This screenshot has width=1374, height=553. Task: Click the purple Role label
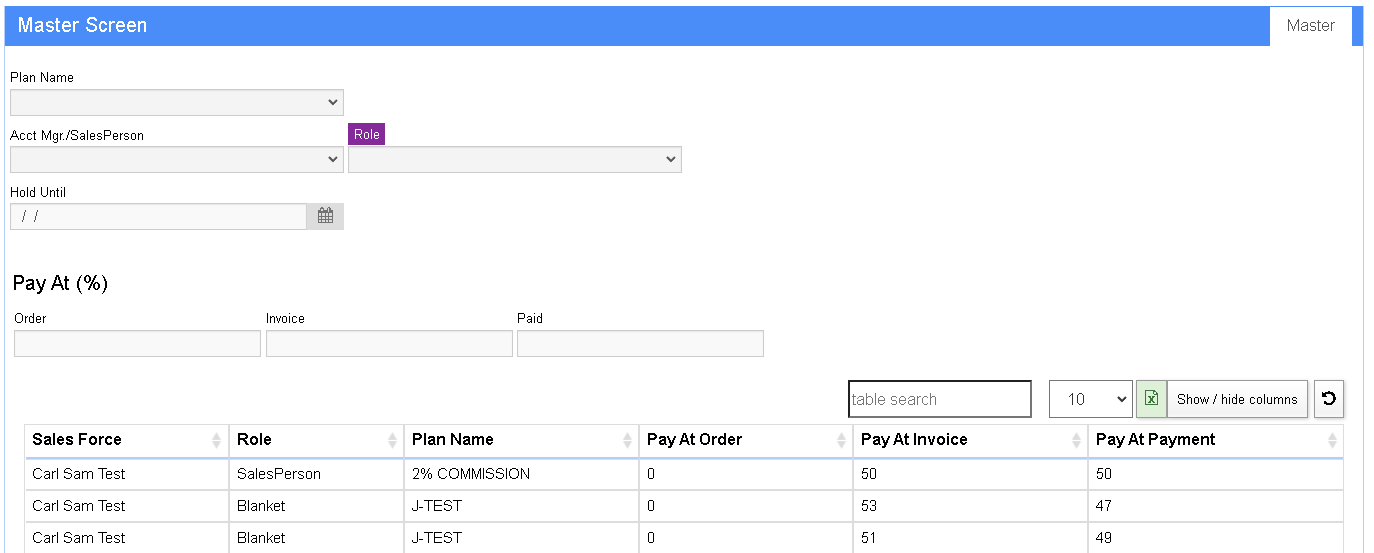click(366, 135)
